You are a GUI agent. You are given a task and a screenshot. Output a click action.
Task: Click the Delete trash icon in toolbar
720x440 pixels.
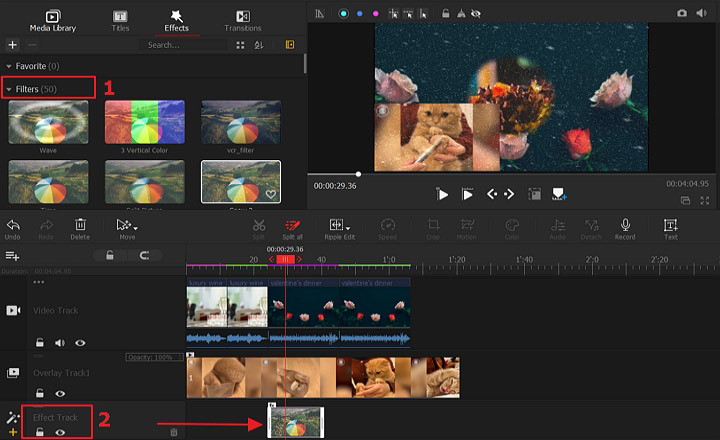[80, 225]
